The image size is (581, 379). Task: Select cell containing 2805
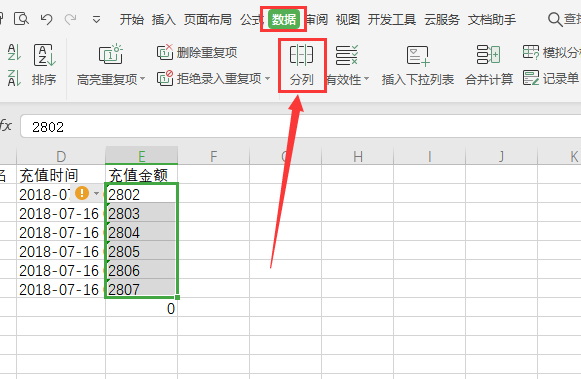(x=142, y=251)
